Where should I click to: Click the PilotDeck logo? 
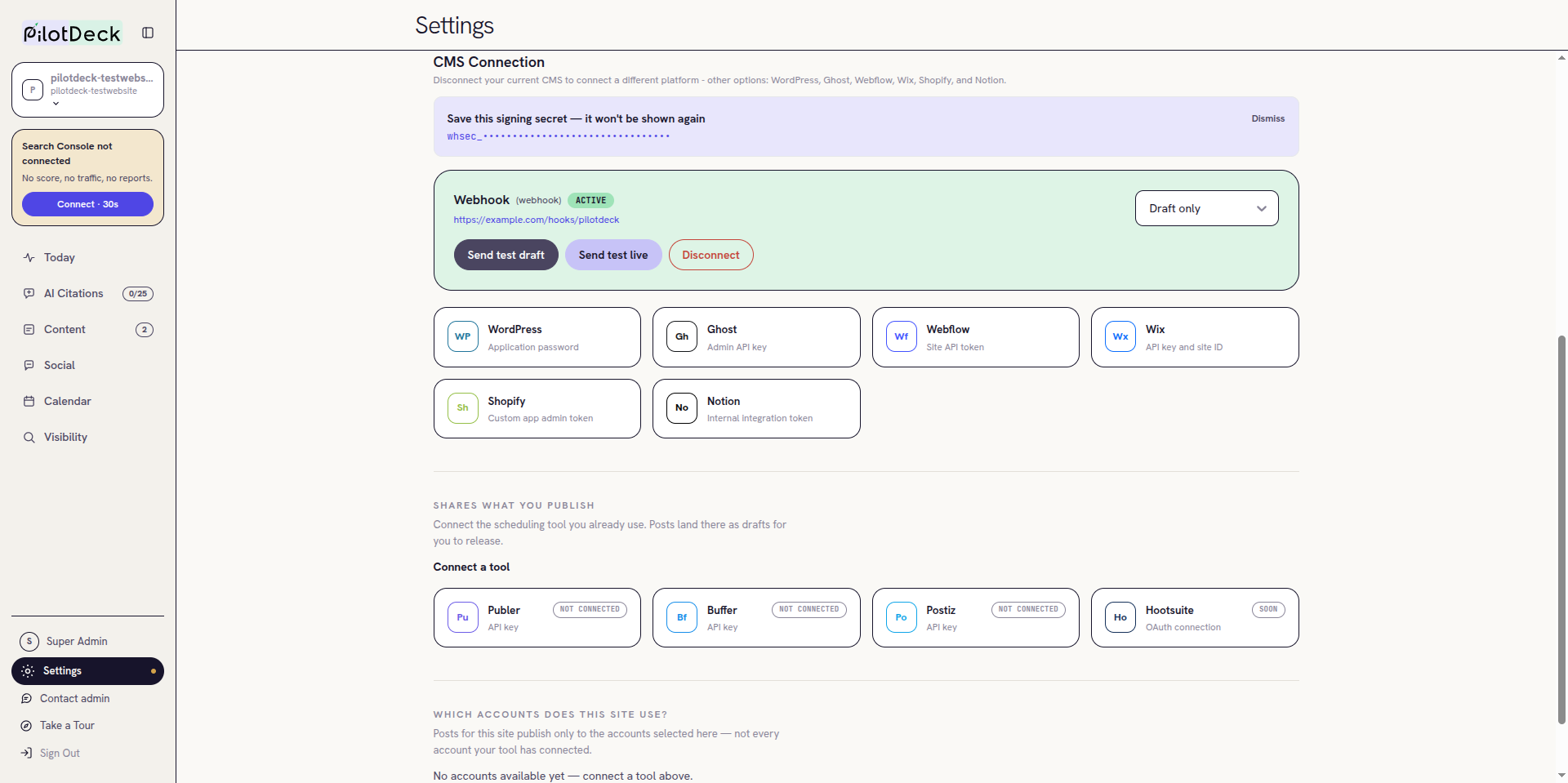point(72,33)
